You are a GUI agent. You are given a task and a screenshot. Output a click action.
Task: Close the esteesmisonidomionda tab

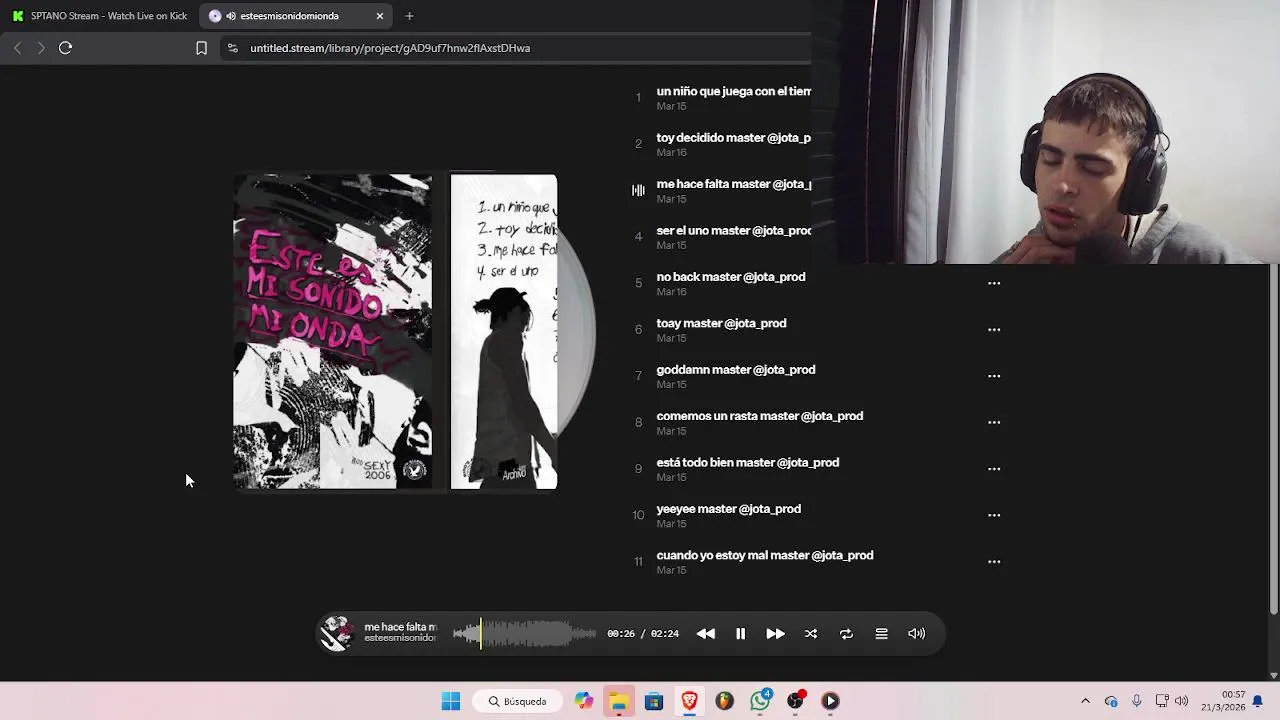[380, 16]
